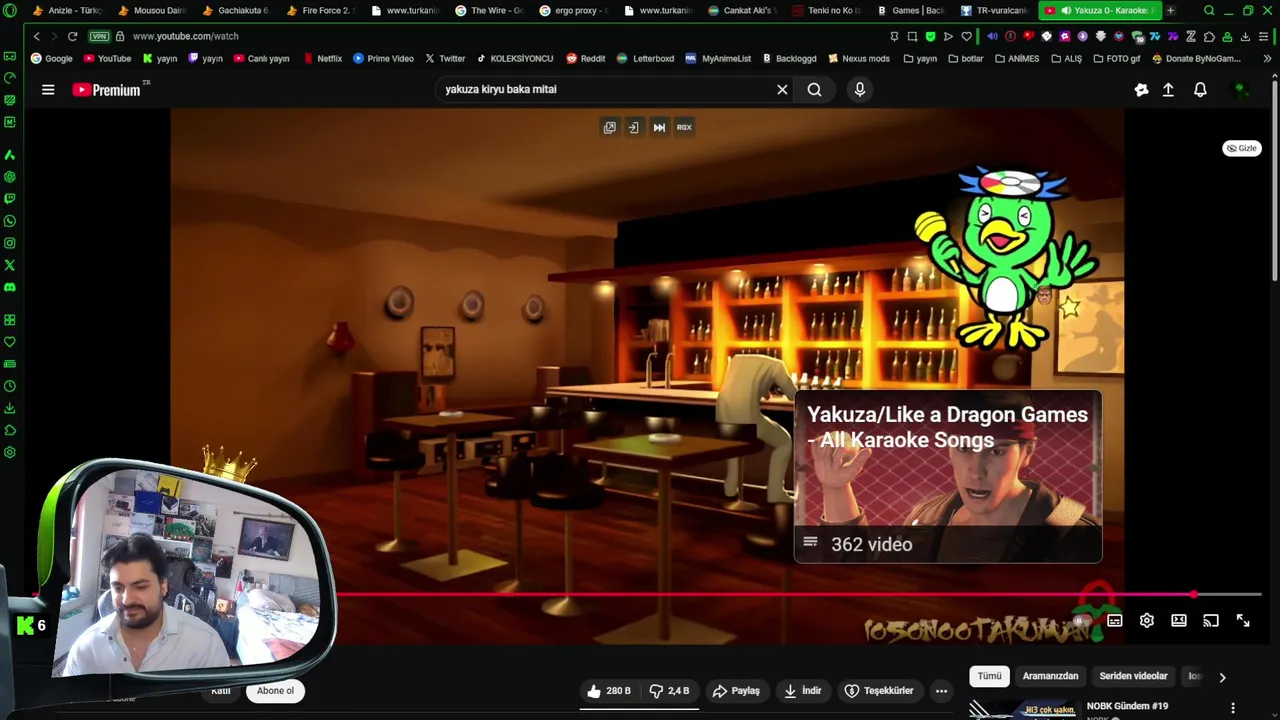
Task: Open a new browser tab
Action: [x=1170, y=11]
